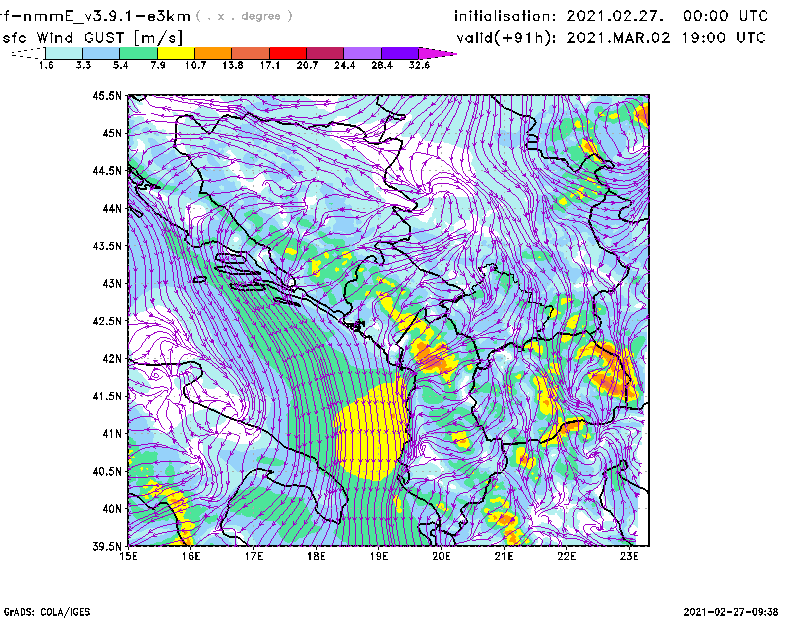Click the 'GrADS: COLA/IGES' credit text
This screenshot has width=800, height=618.
click(x=47, y=612)
